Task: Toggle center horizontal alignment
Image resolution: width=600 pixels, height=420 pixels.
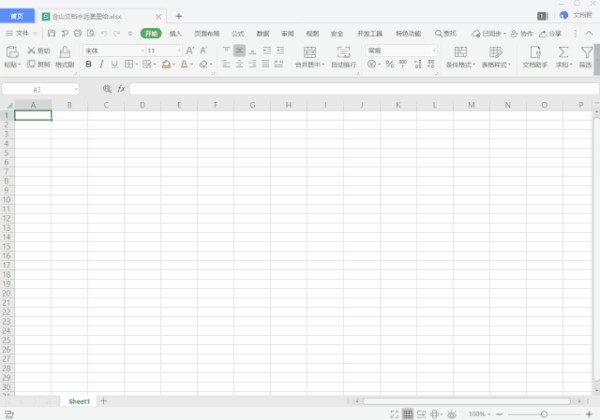Action: click(x=240, y=64)
